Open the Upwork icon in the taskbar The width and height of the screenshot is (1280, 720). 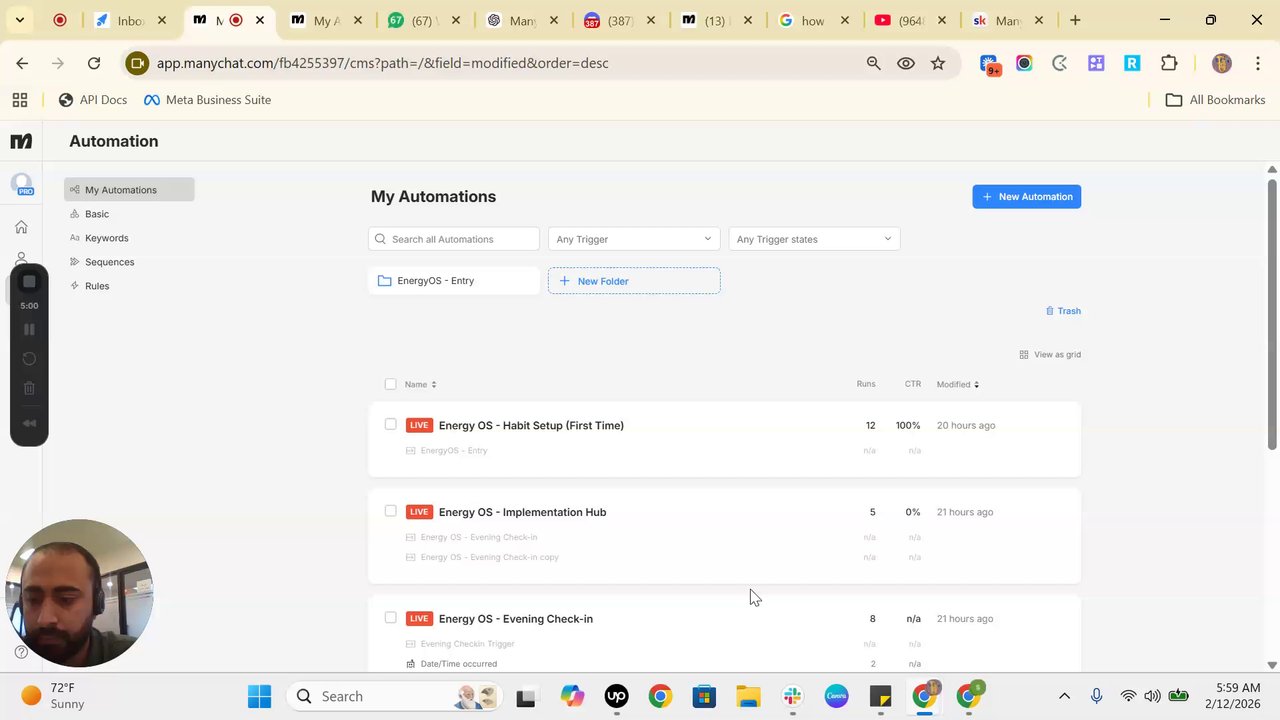pyautogui.click(x=616, y=696)
